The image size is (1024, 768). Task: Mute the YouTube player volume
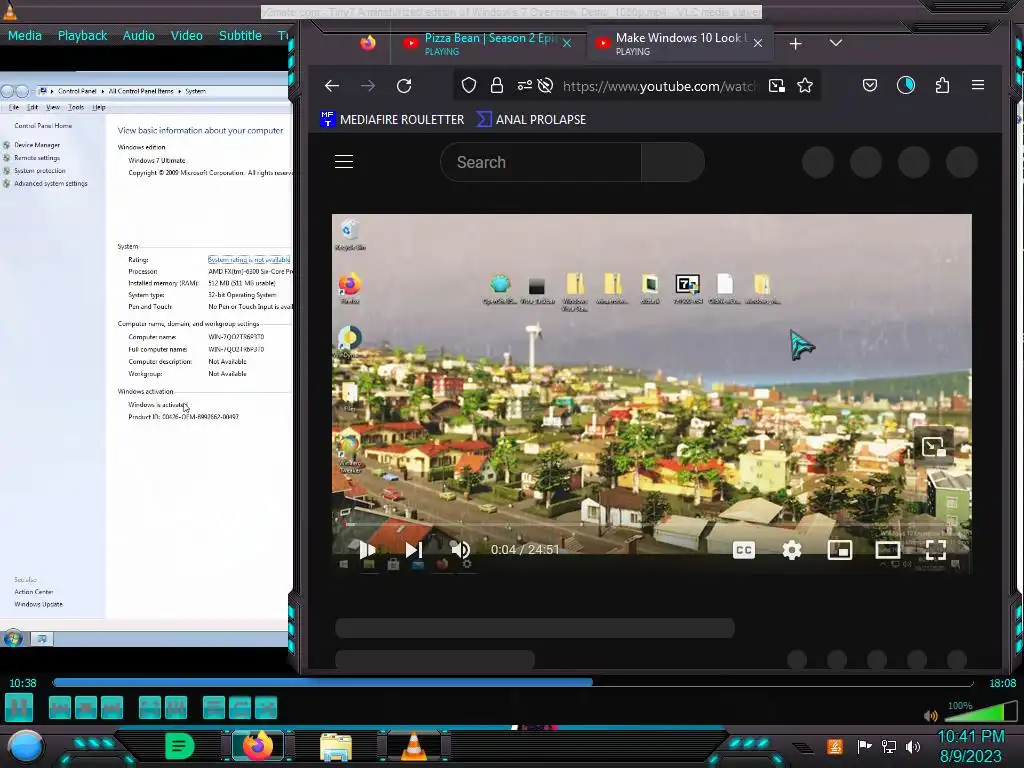tap(461, 550)
